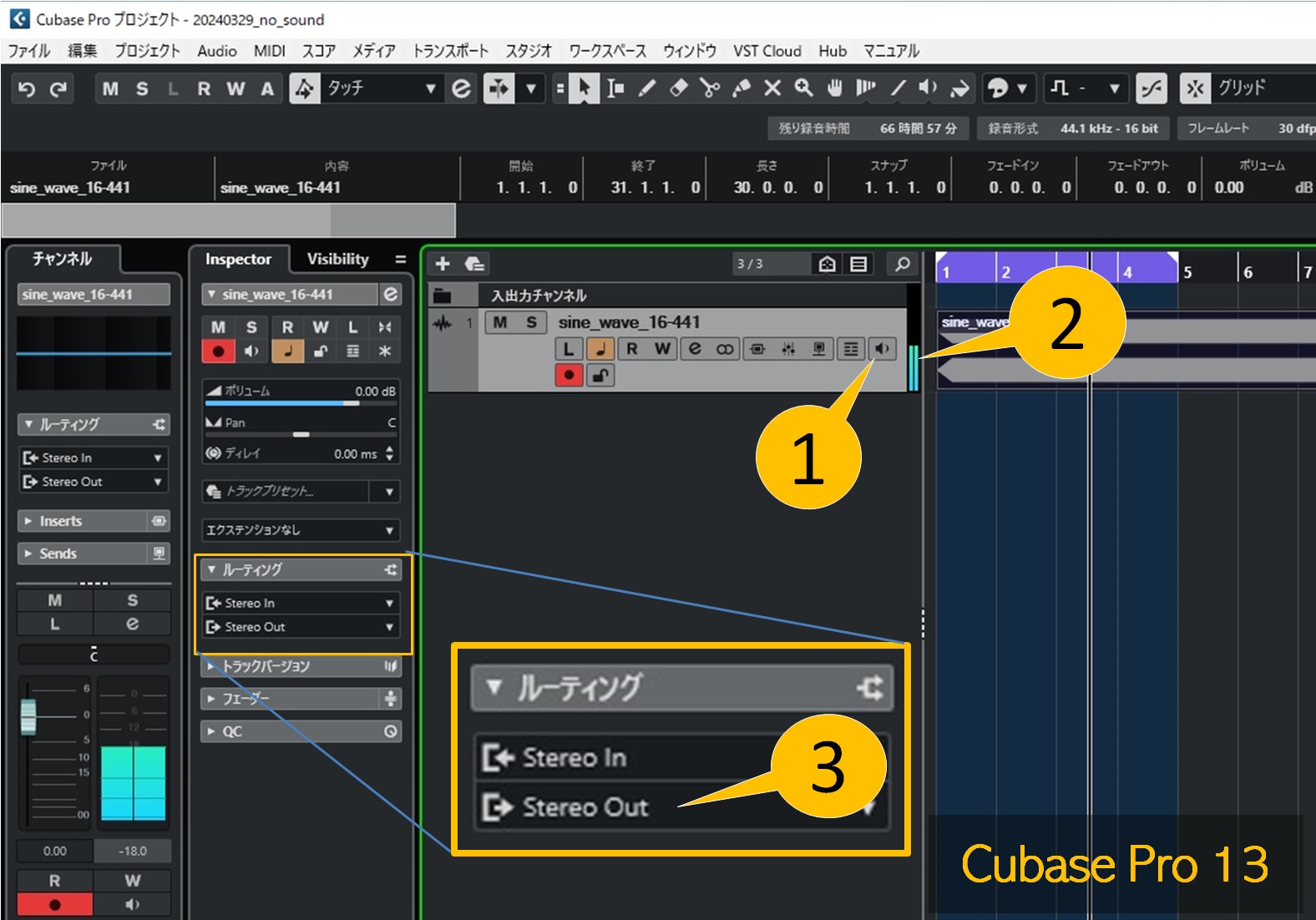The width and height of the screenshot is (1316, 920).
Task: Open track presets icon next to Add Track
Action: point(474,264)
